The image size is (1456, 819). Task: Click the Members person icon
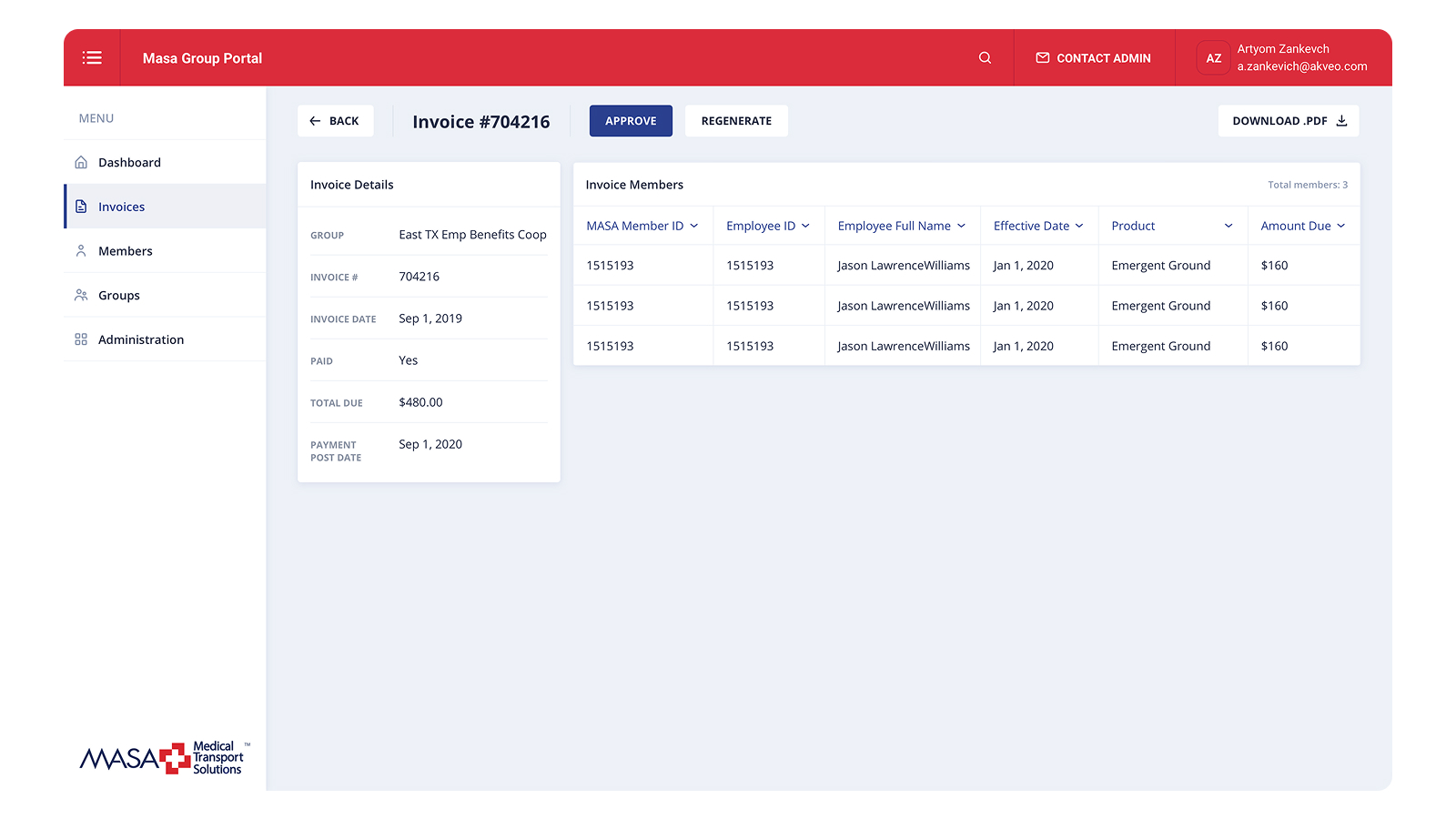tap(81, 250)
